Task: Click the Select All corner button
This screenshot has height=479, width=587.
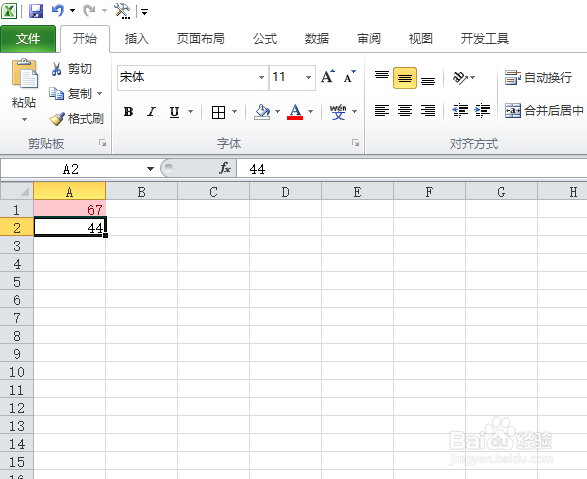Action: pyautogui.click(x=17, y=191)
